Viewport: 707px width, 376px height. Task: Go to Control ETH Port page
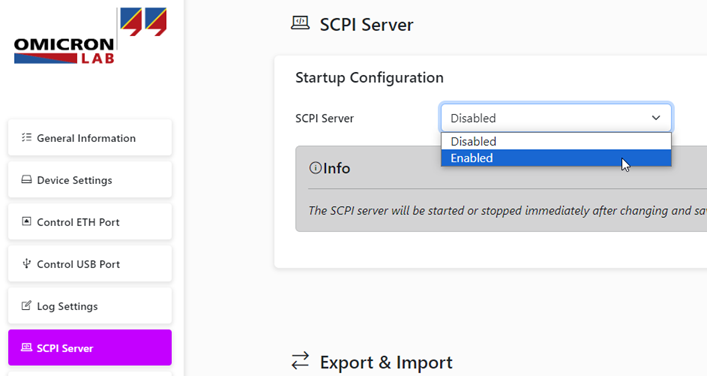[x=90, y=221]
